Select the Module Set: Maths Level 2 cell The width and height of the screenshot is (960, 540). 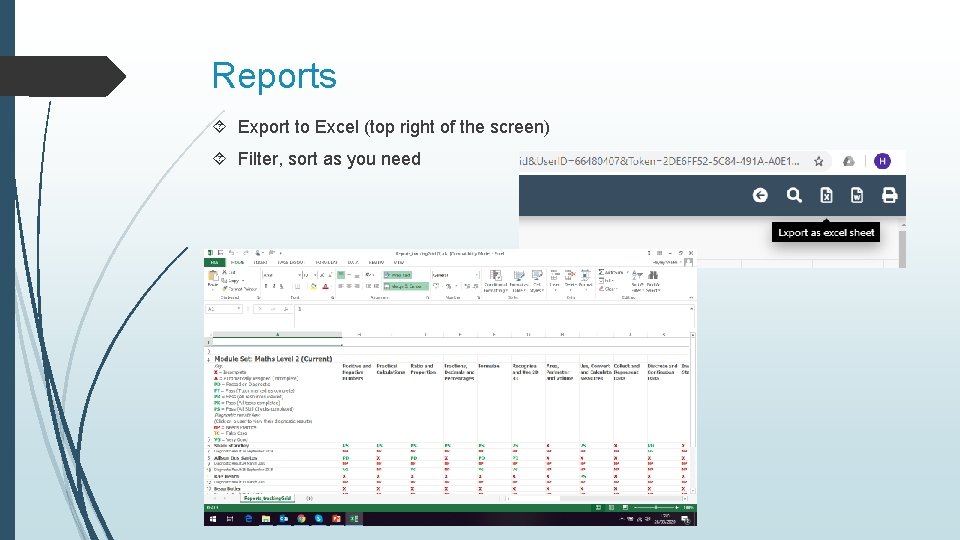pyautogui.click(x=273, y=359)
